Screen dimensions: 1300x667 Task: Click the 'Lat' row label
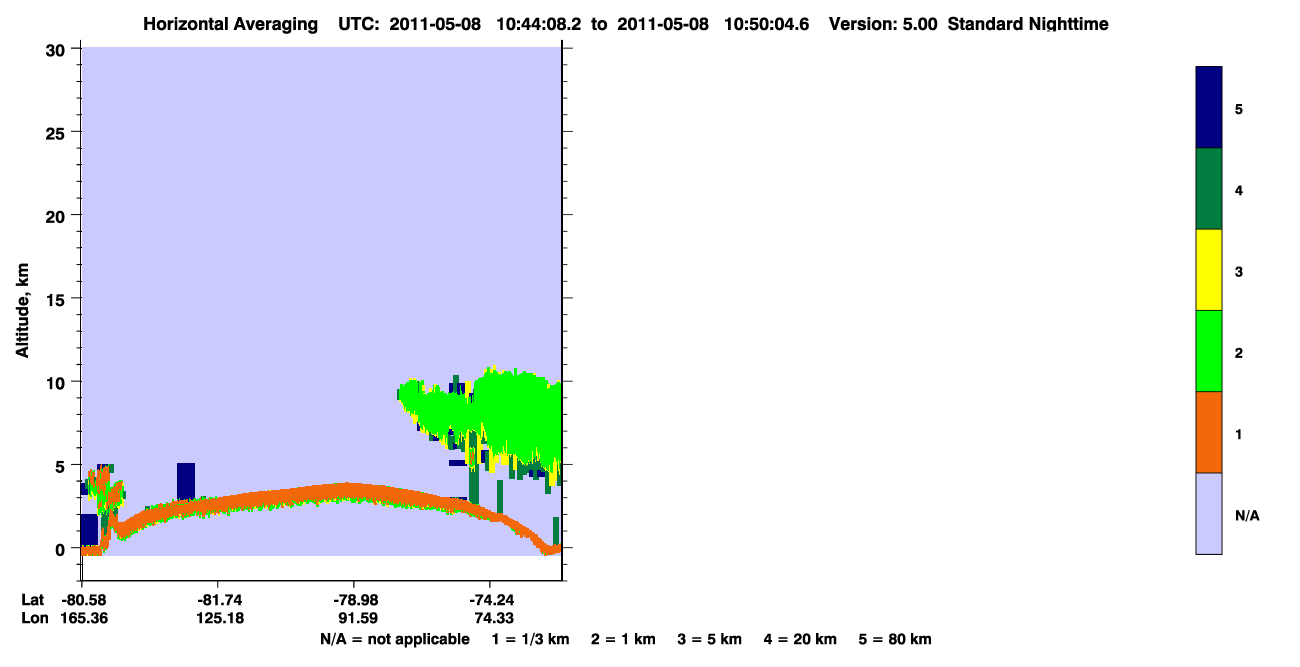click(32, 600)
